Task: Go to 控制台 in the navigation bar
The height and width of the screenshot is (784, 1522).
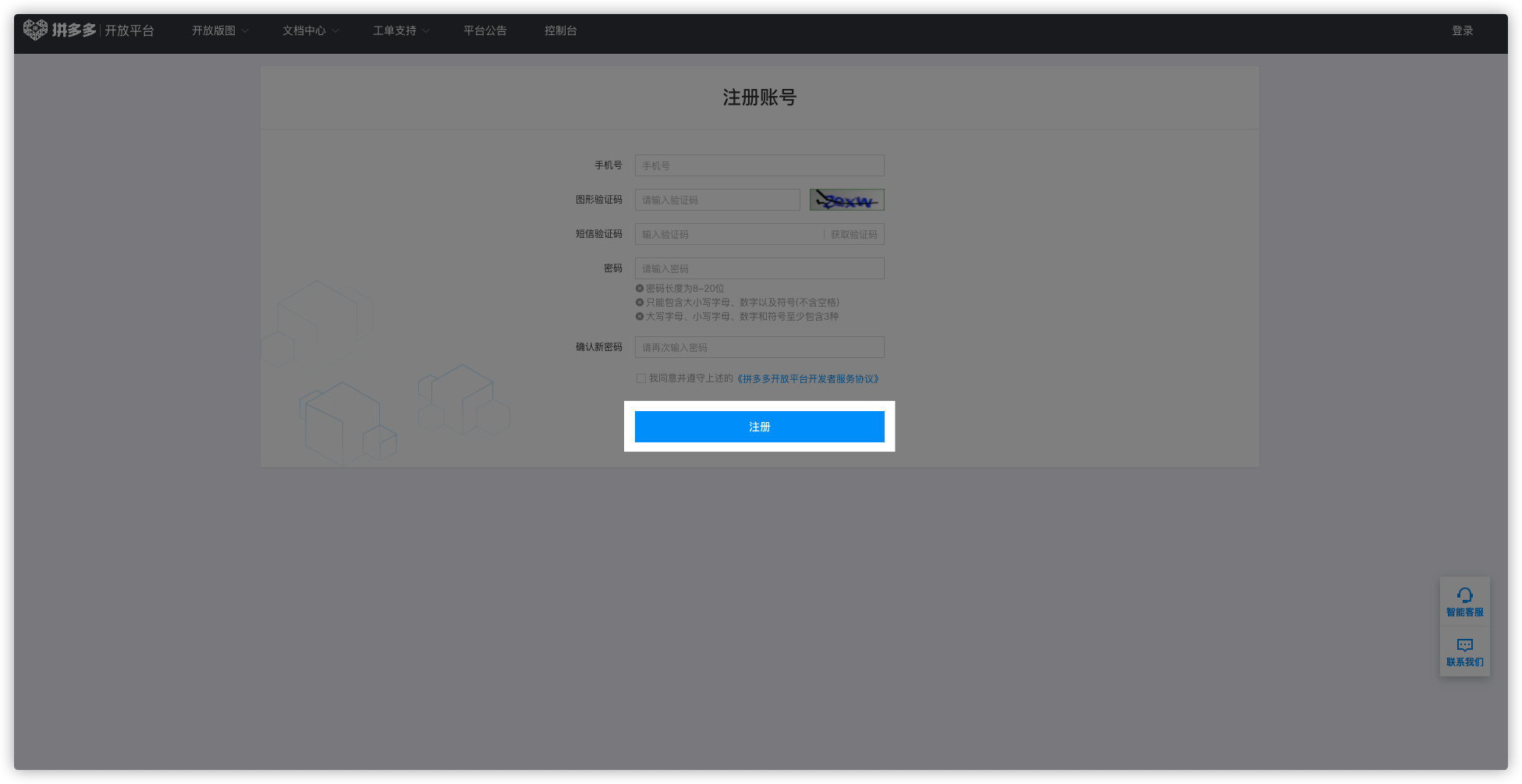Action: click(560, 30)
